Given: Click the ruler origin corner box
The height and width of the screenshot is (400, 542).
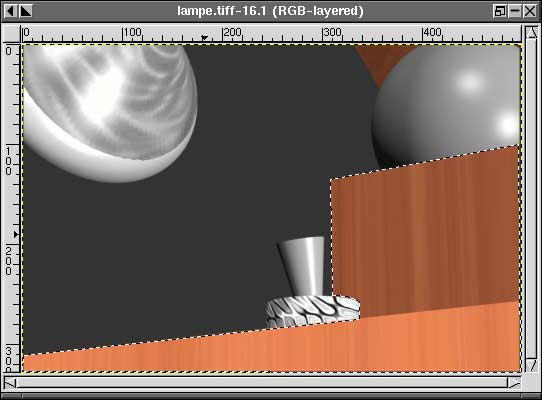Looking at the screenshot, I should pyautogui.click(x=11, y=33).
